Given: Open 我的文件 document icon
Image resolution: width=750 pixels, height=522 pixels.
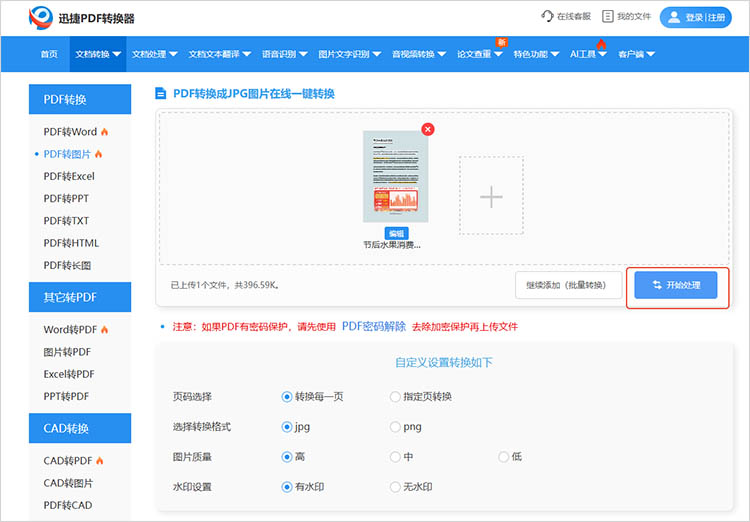Looking at the screenshot, I should point(607,17).
